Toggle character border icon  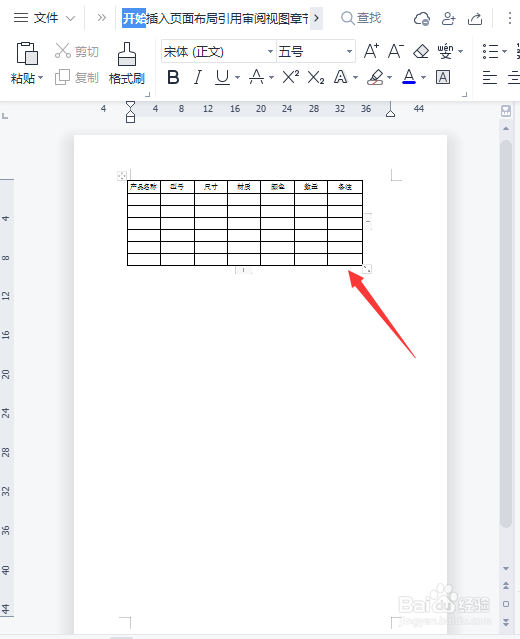click(x=443, y=77)
